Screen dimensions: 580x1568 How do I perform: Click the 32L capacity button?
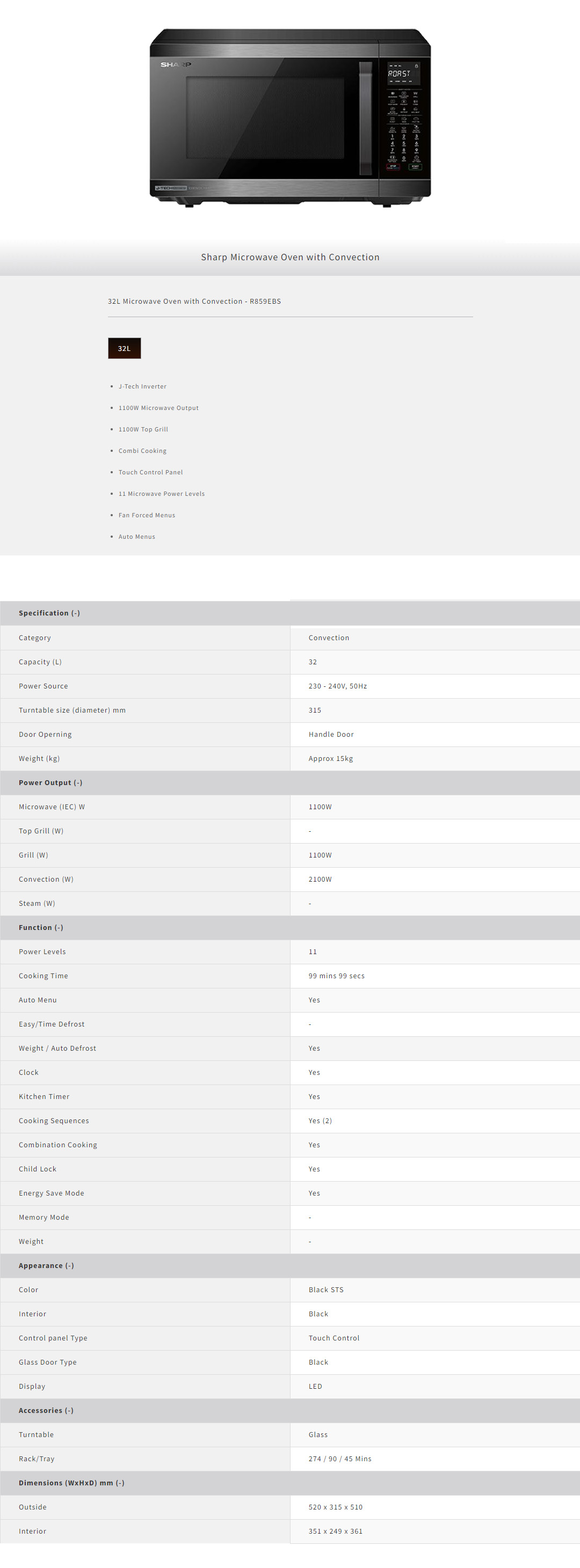point(124,348)
